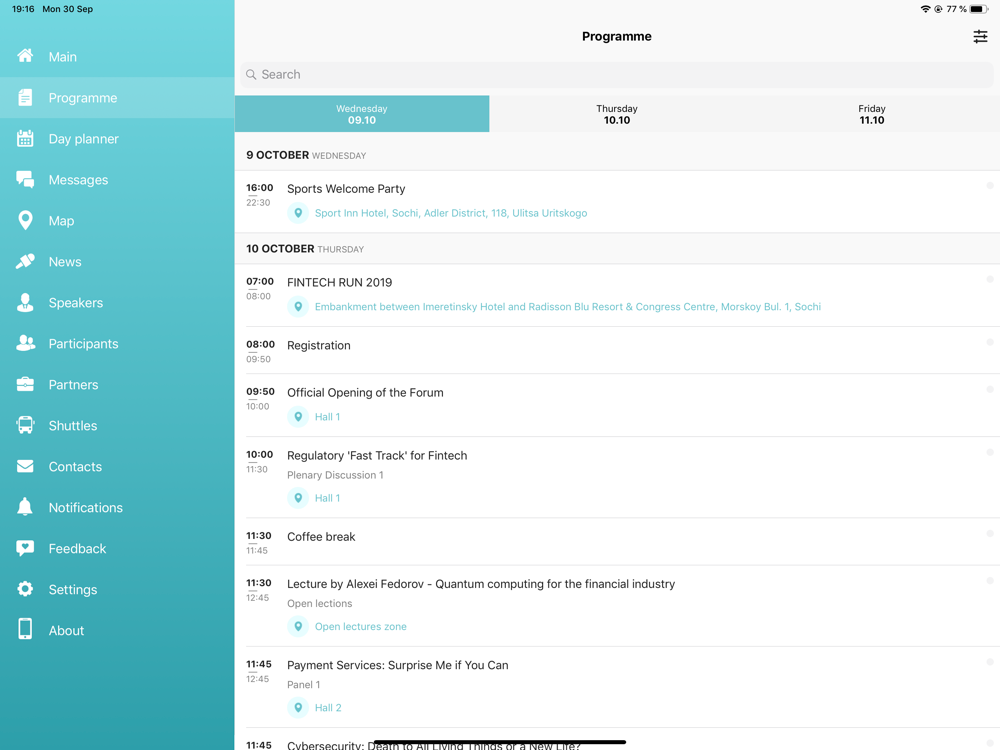Click the Wi-Fi status icon
This screenshot has width=1000, height=750.
point(925,9)
